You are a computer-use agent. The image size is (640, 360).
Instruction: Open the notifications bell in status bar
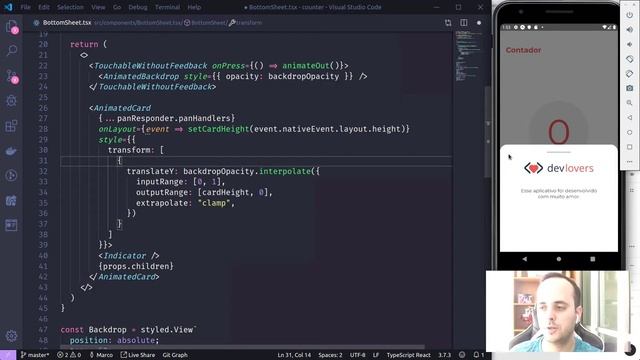coord(478,355)
